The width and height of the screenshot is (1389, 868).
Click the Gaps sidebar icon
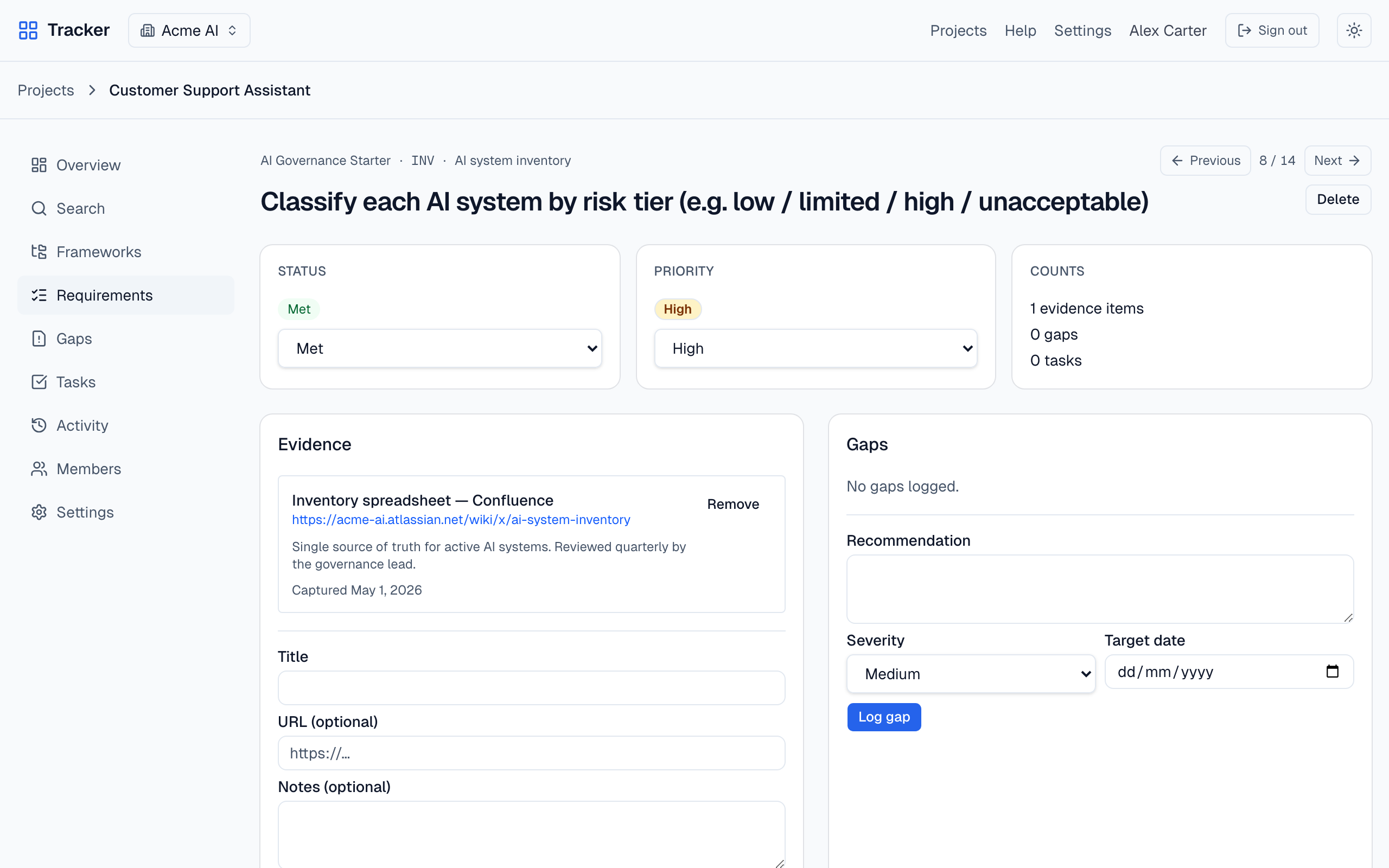39,339
